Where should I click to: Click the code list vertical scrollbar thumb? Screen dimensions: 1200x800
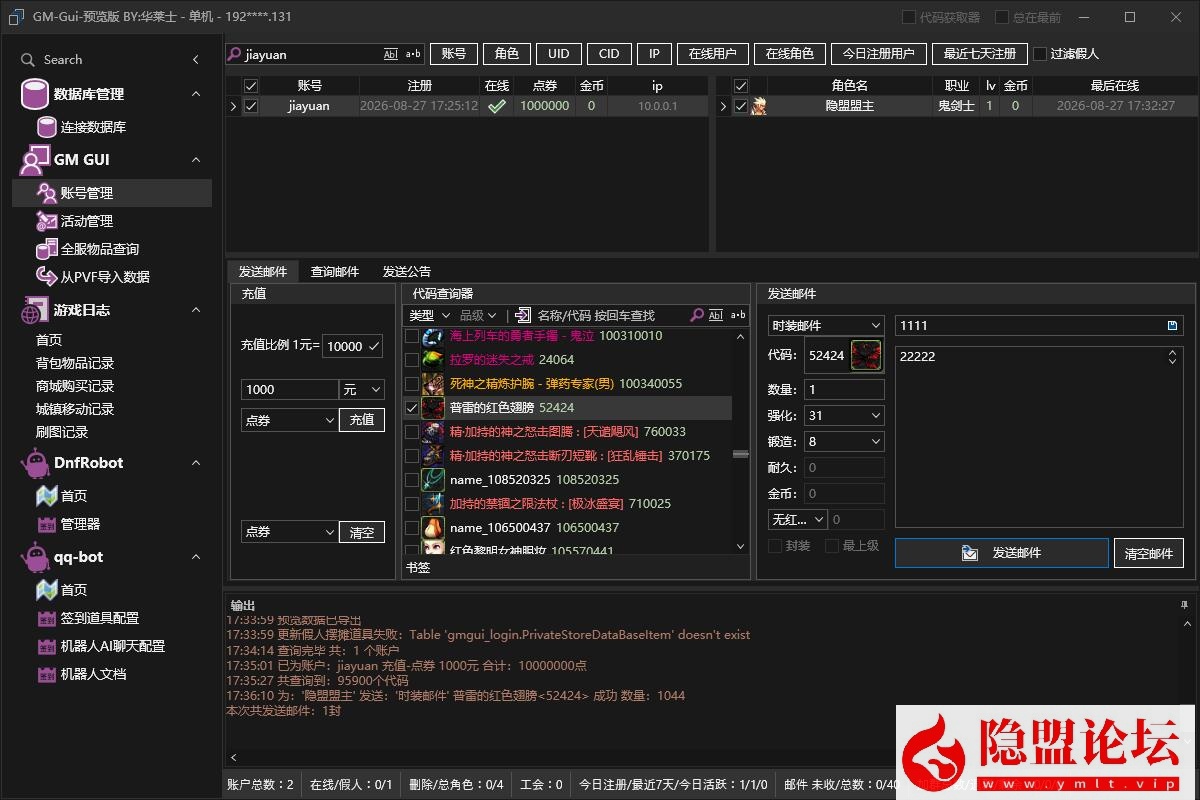[741, 454]
